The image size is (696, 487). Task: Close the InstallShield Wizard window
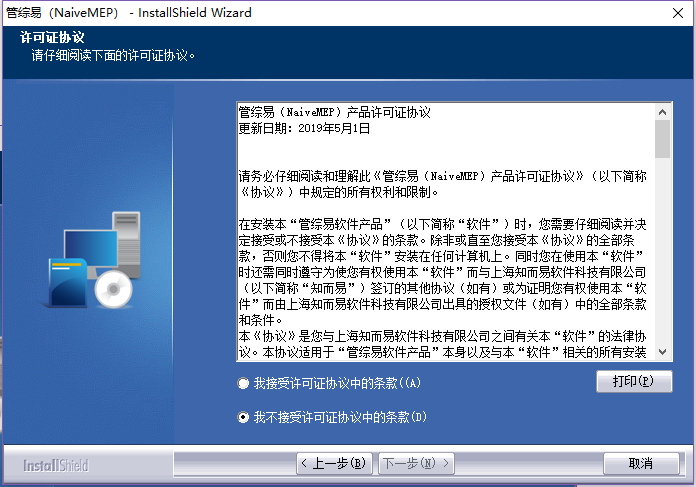point(678,13)
